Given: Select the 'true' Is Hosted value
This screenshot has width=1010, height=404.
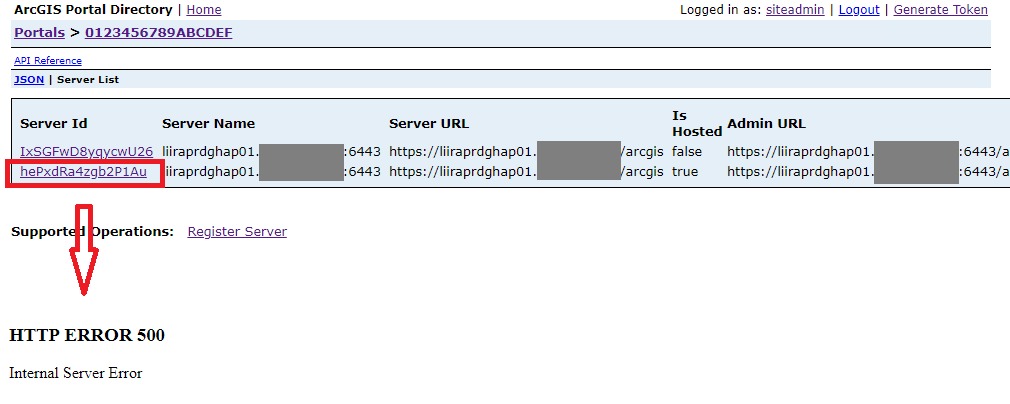Looking at the screenshot, I should pyautogui.click(x=685, y=172).
